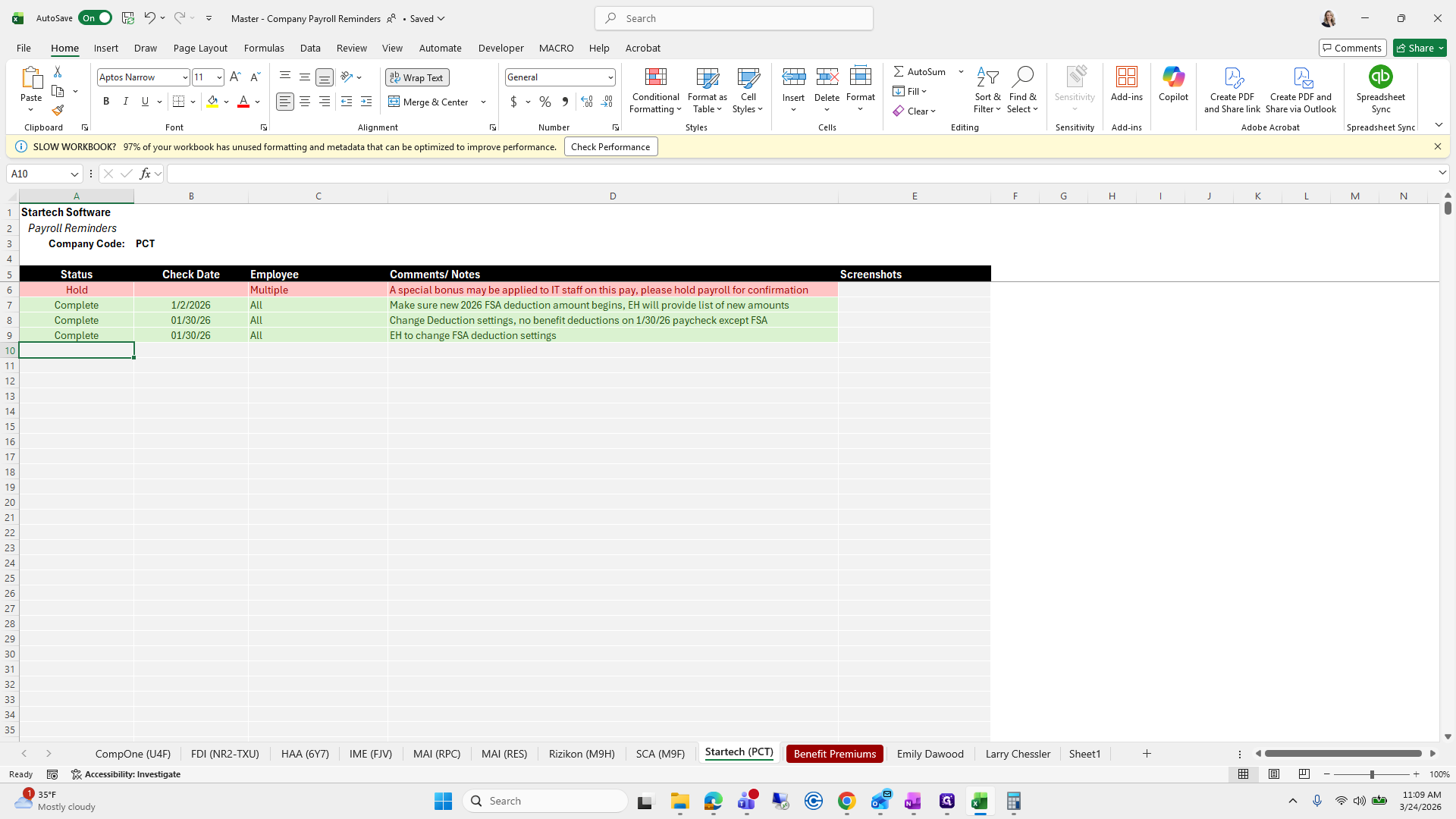The height and width of the screenshot is (819, 1456).
Task: Open the Formulas ribbon tab
Action: click(264, 48)
